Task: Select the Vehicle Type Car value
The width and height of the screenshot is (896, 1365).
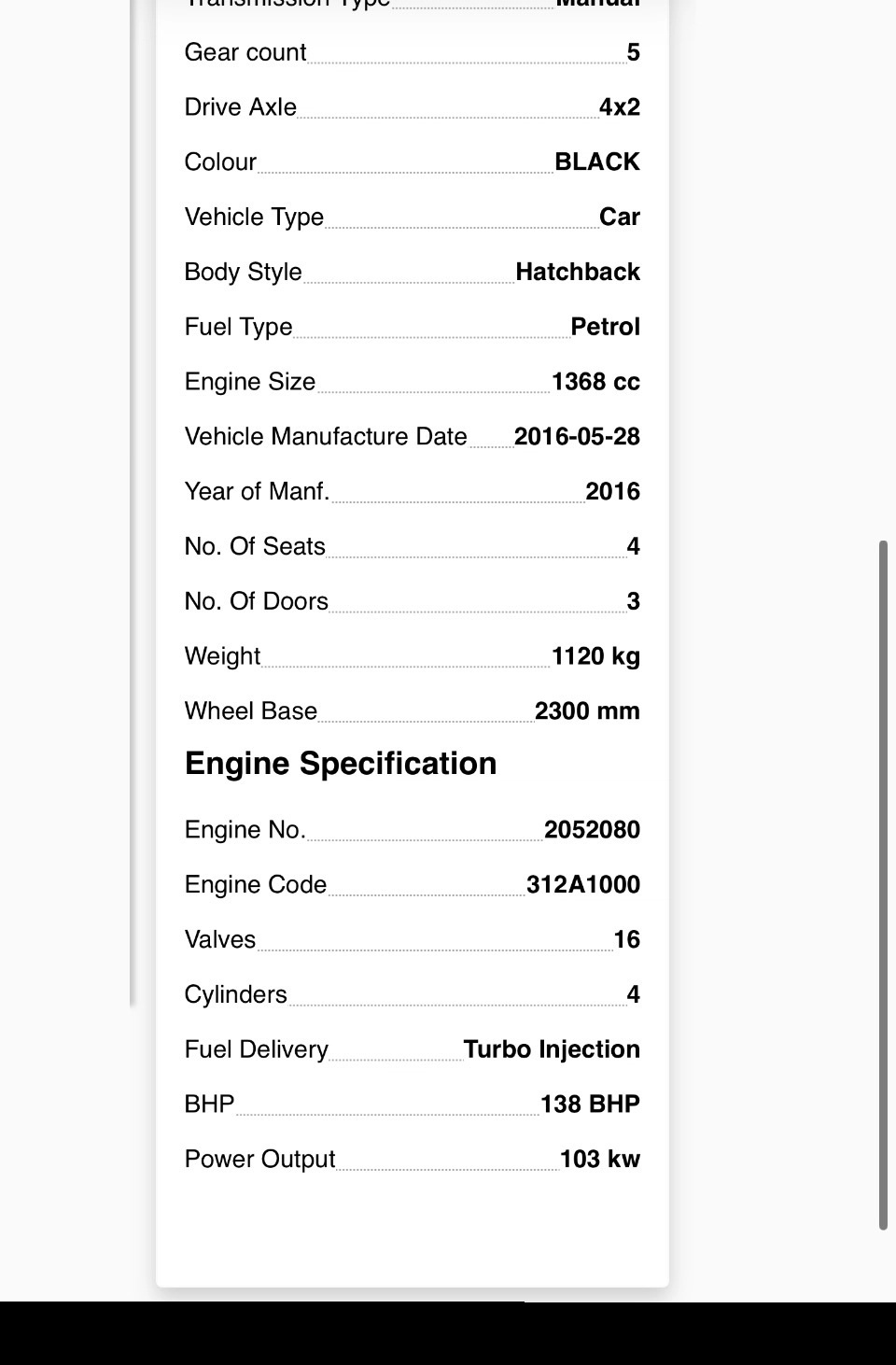Action: tap(620, 217)
